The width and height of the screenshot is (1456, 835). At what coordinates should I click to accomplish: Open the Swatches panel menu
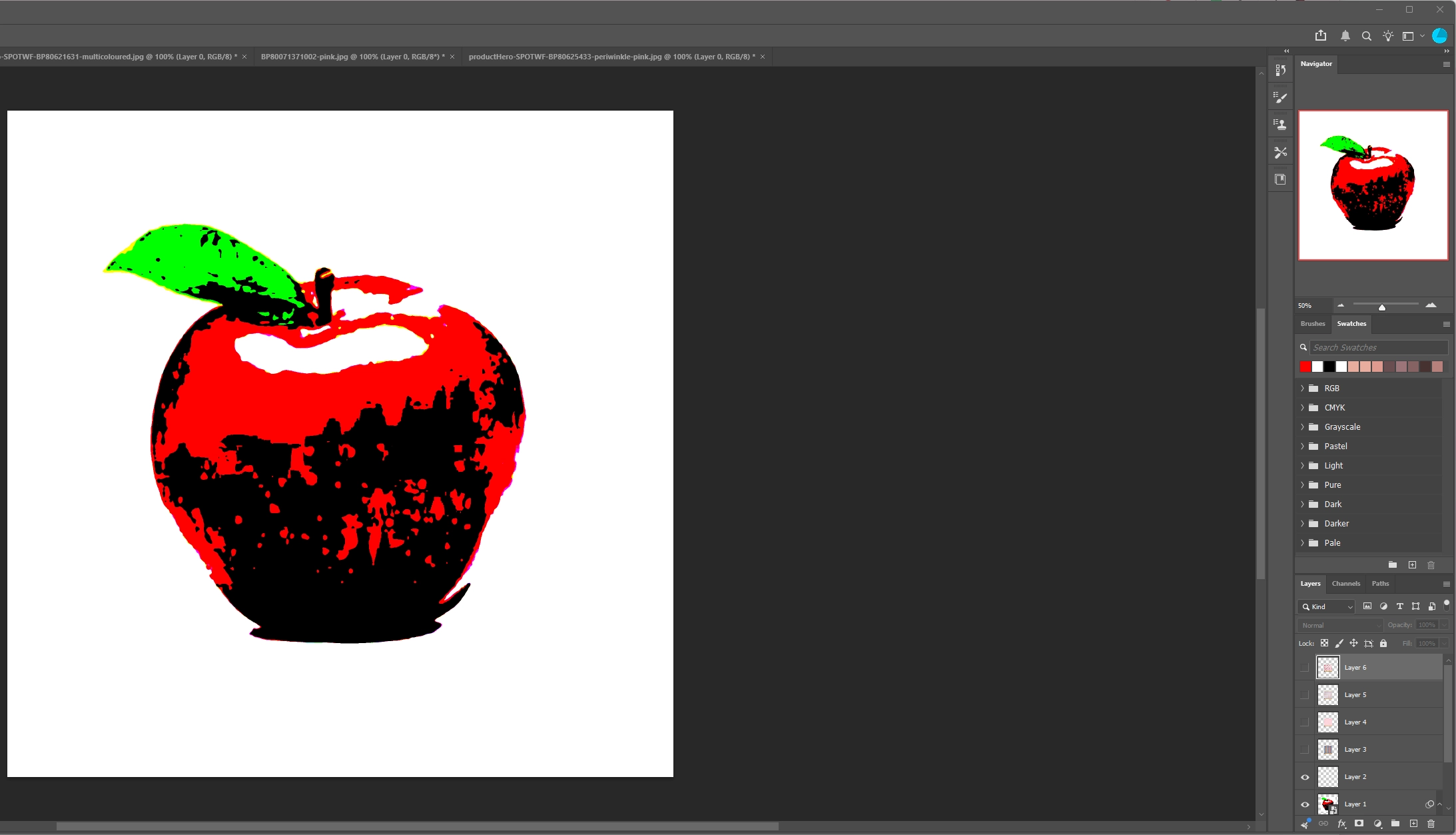(x=1446, y=325)
